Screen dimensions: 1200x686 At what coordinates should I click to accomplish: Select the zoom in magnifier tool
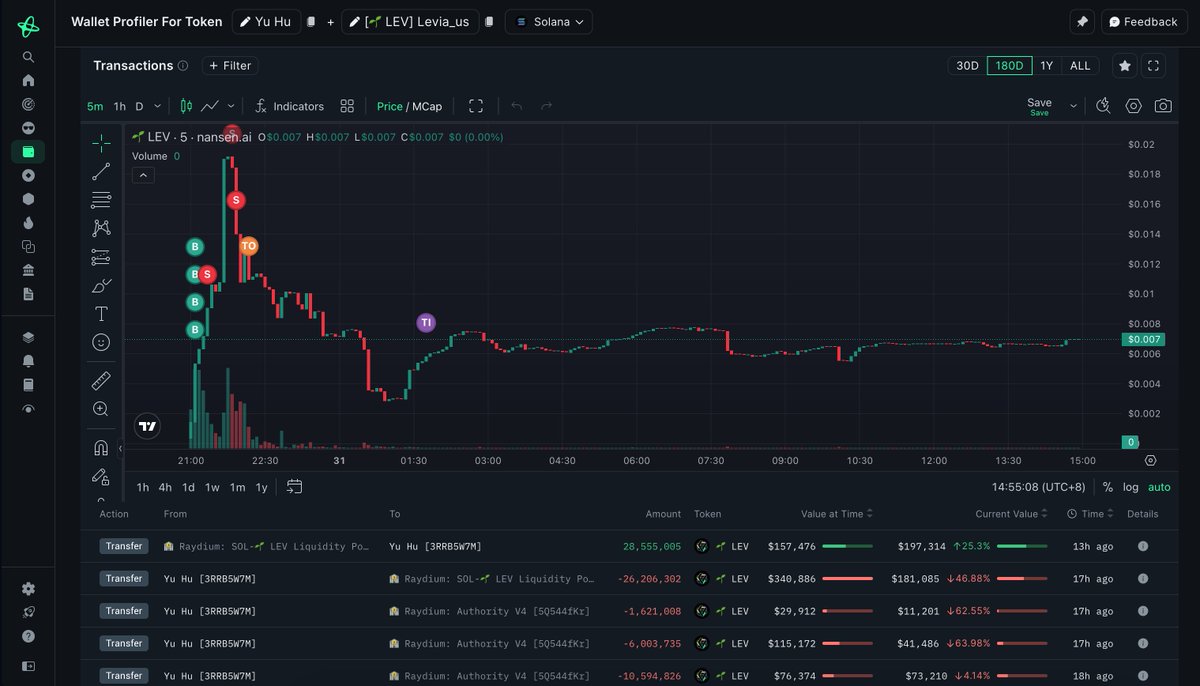[101, 408]
